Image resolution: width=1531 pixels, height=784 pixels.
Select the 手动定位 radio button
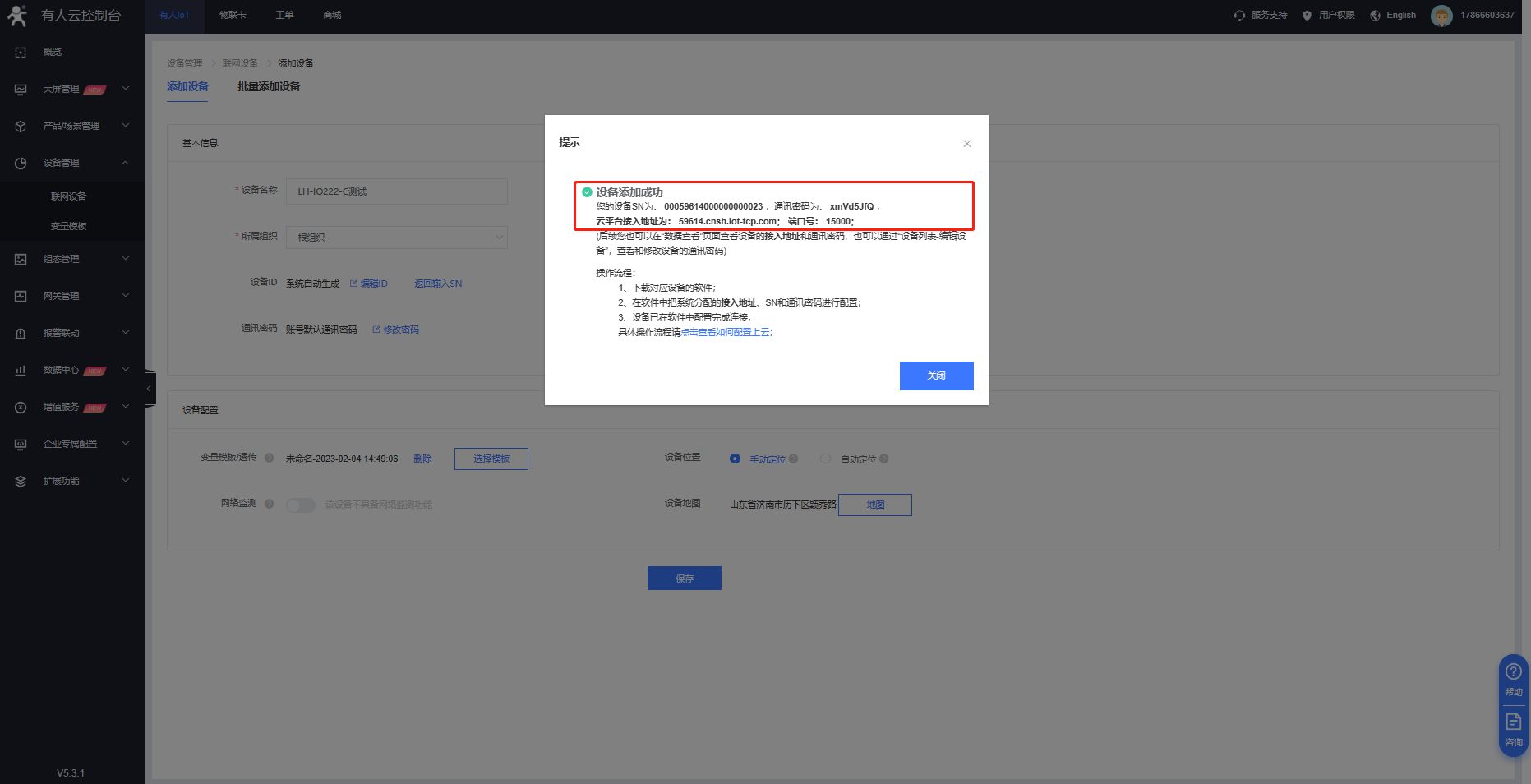click(x=735, y=459)
